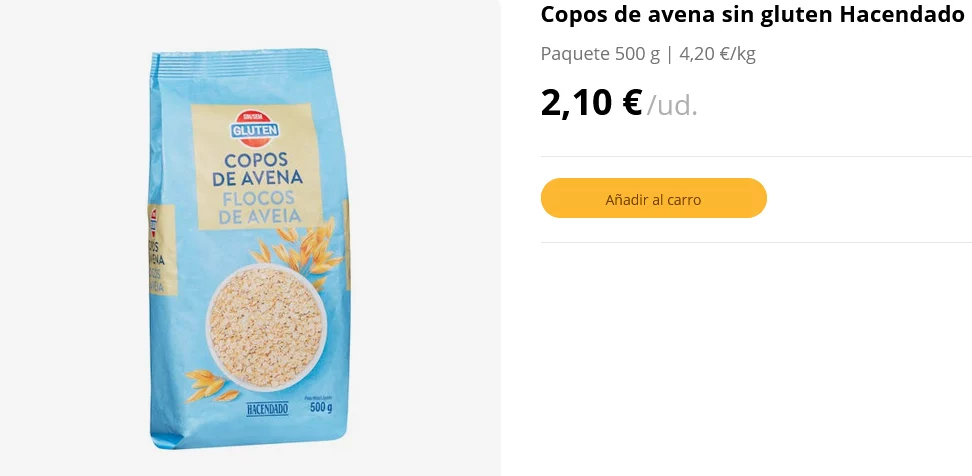The height and width of the screenshot is (476, 972).
Task: Click the 500 g weight label on bag
Action: coord(320,407)
